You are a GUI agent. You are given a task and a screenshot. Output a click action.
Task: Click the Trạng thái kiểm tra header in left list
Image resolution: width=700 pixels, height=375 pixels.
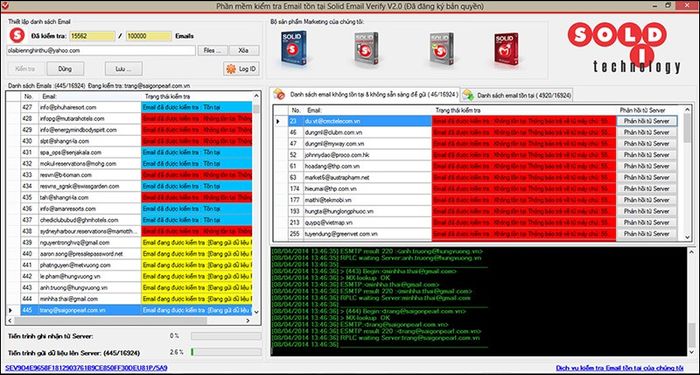pos(196,96)
